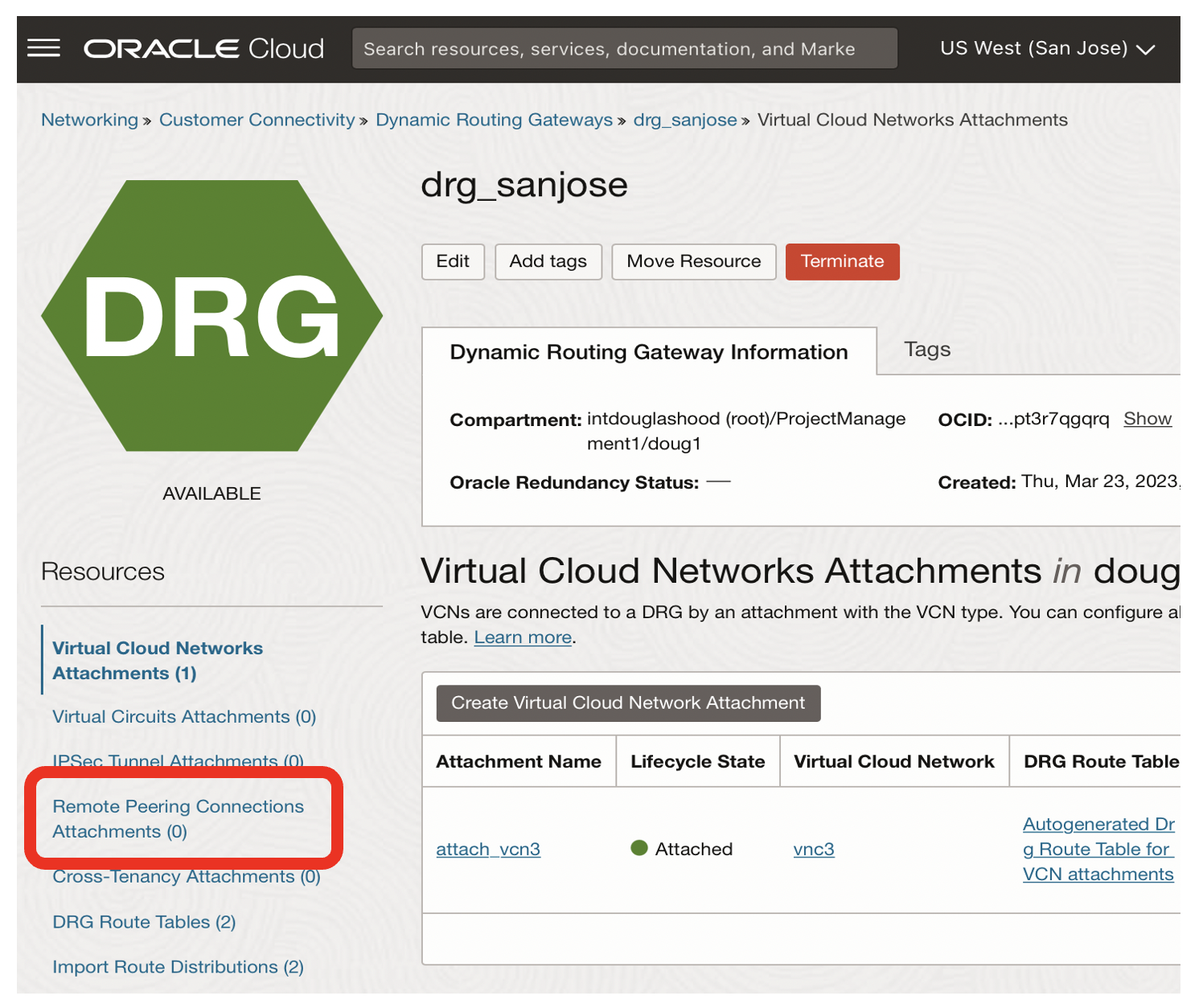
Task: Open the attach_vcn3 attachment
Action: (x=488, y=850)
